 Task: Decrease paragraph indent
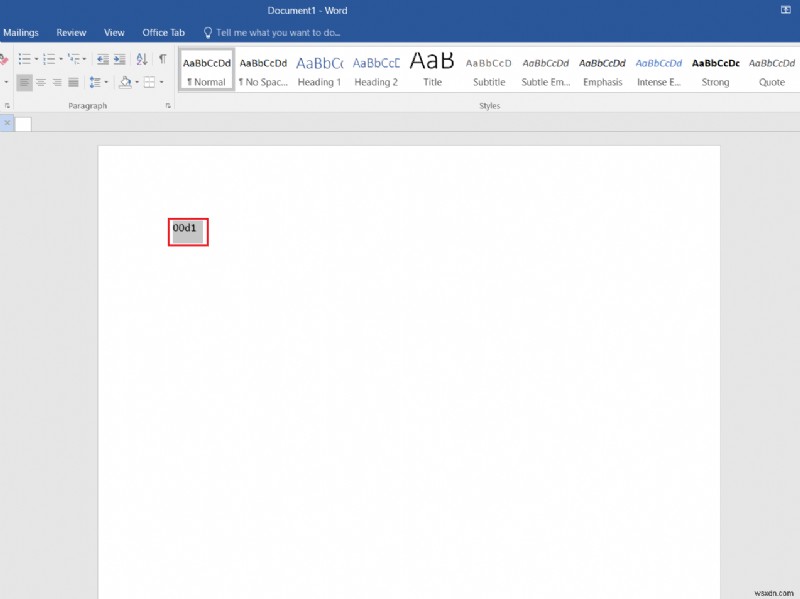103,59
